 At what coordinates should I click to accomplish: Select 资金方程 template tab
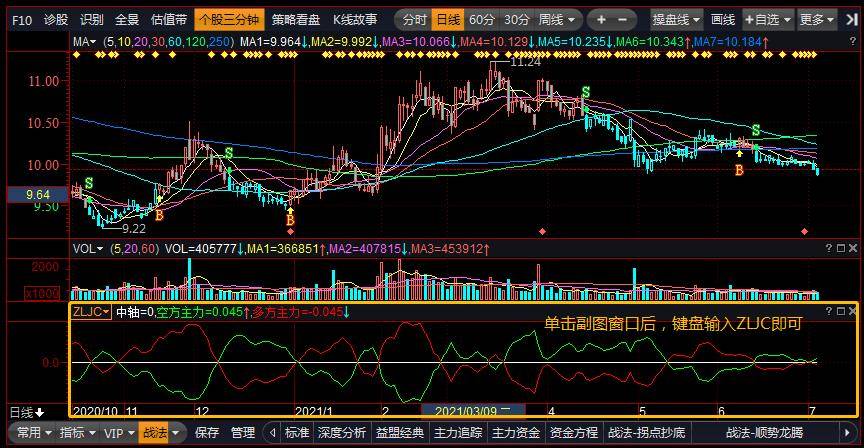point(574,433)
